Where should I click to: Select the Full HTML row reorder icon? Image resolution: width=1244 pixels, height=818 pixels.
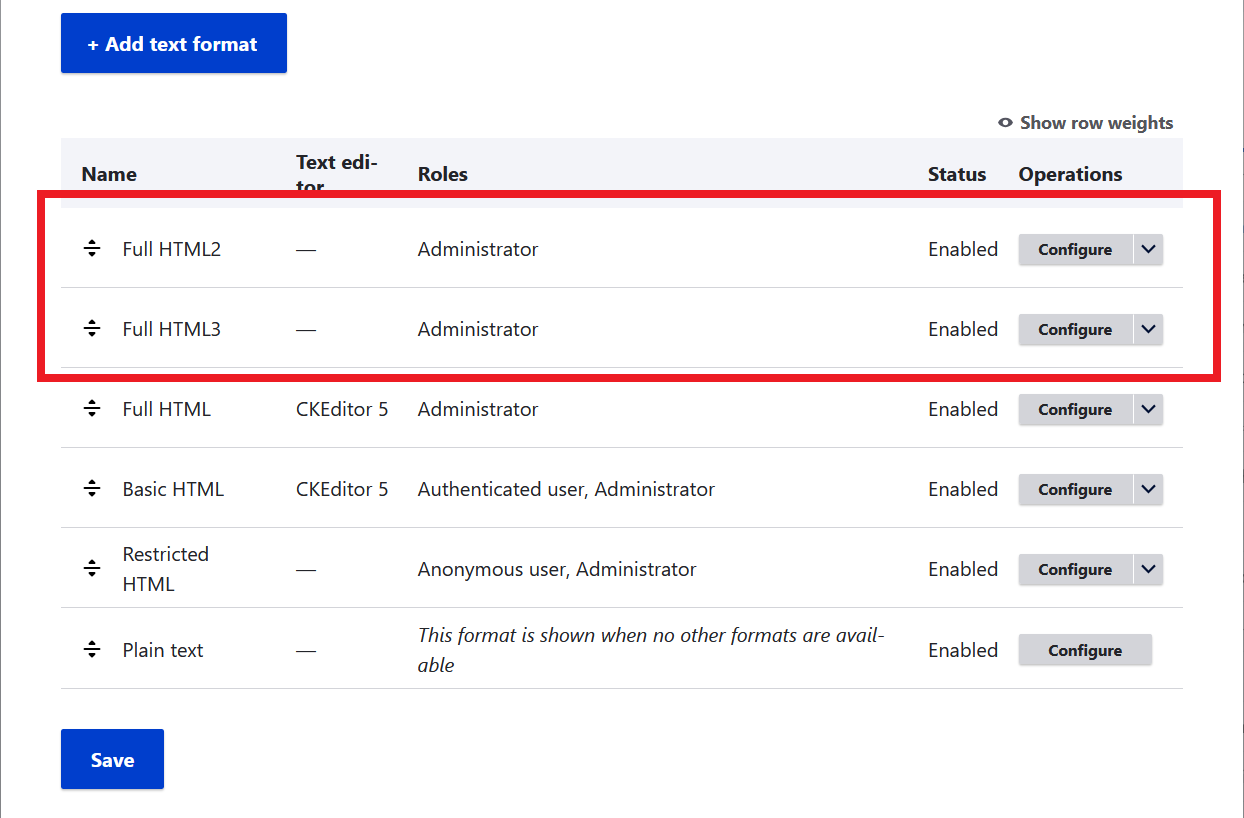coord(91,409)
